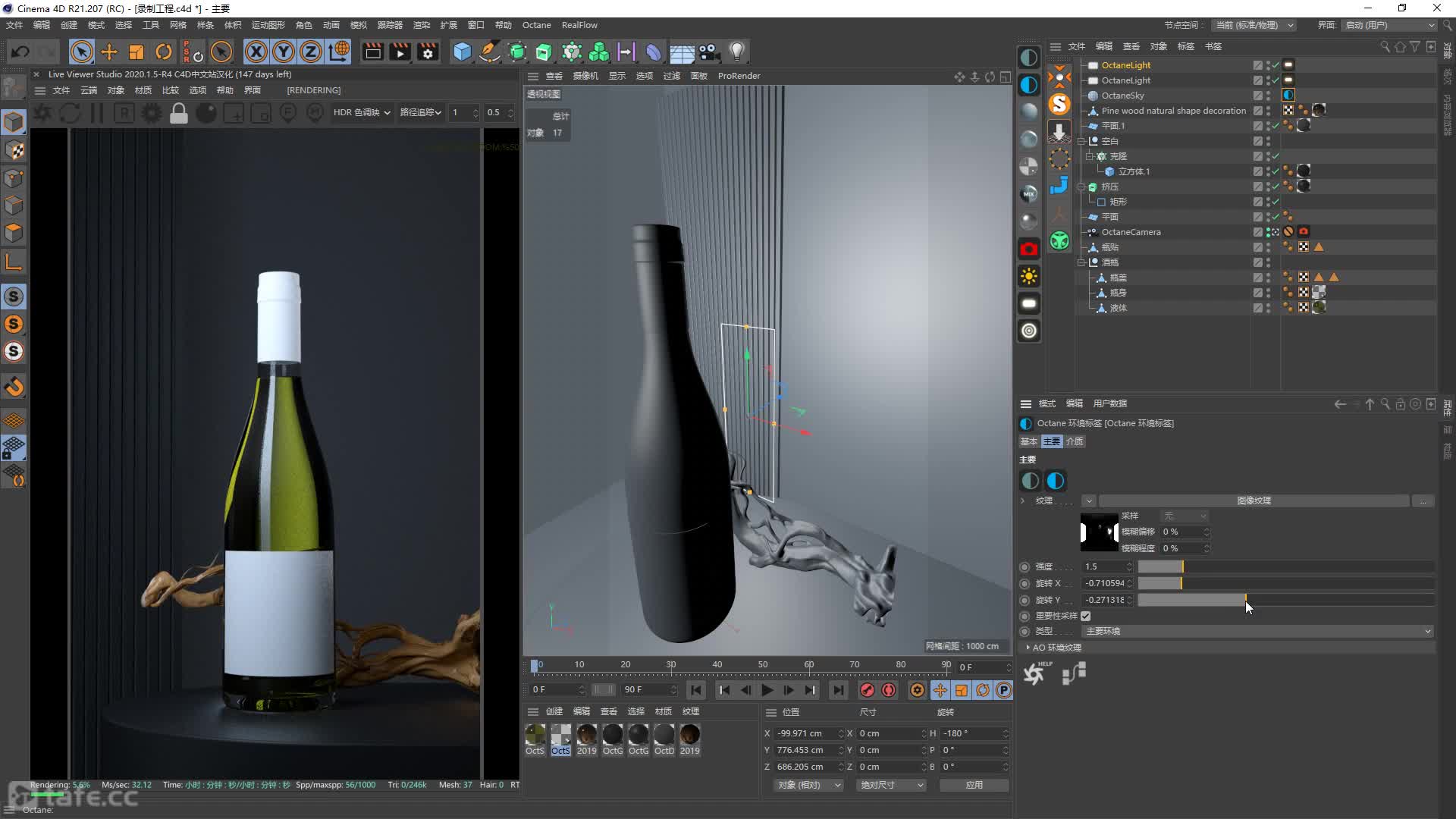This screenshot has width=1456, height=819.
Task: Open render settings clapperboard gear icon
Action: click(428, 52)
